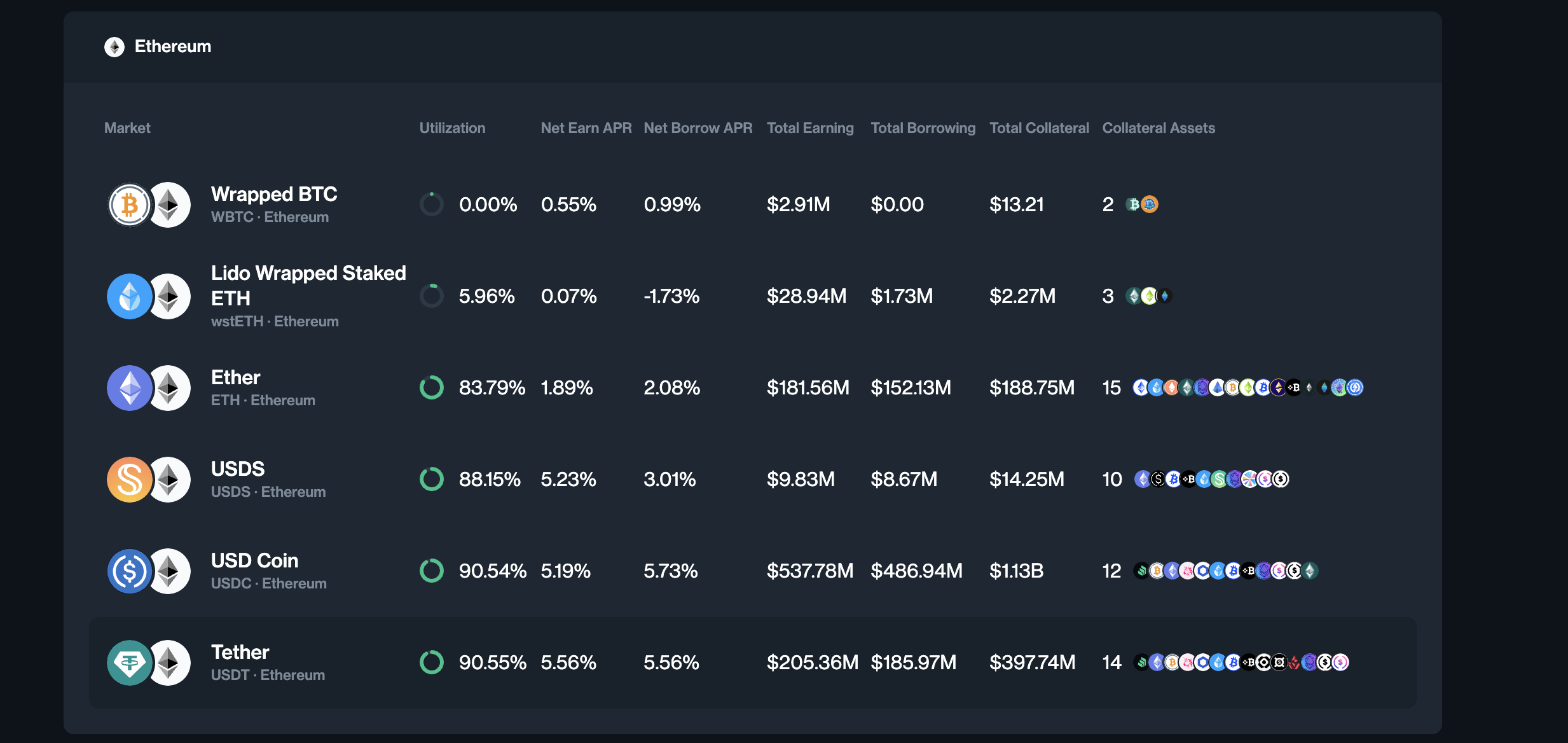The width and height of the screenshot is (1568, 743).
Task: Select the USD Coin dollar icon
Action: pyautogui.click(x=130, y=571)
